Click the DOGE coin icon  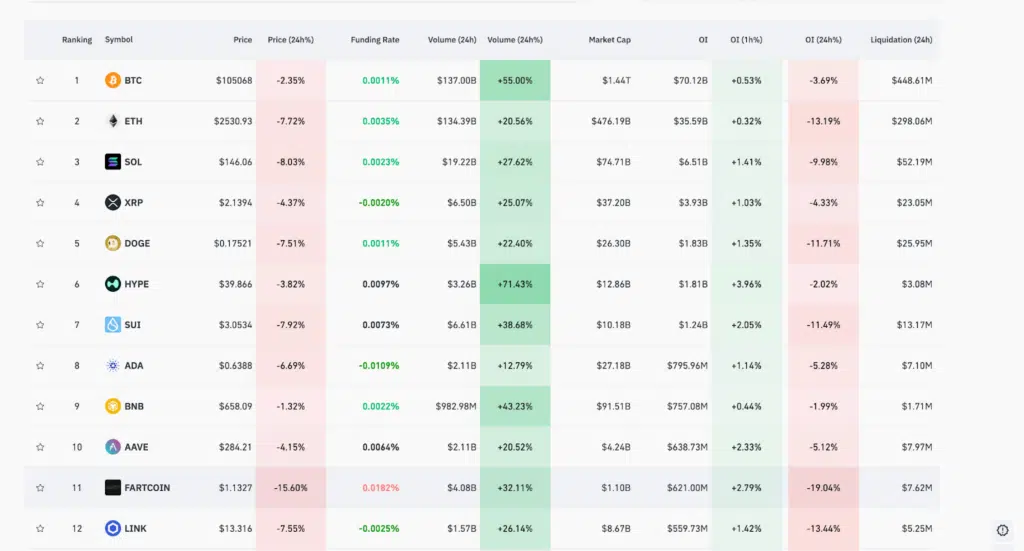(113, 243)
